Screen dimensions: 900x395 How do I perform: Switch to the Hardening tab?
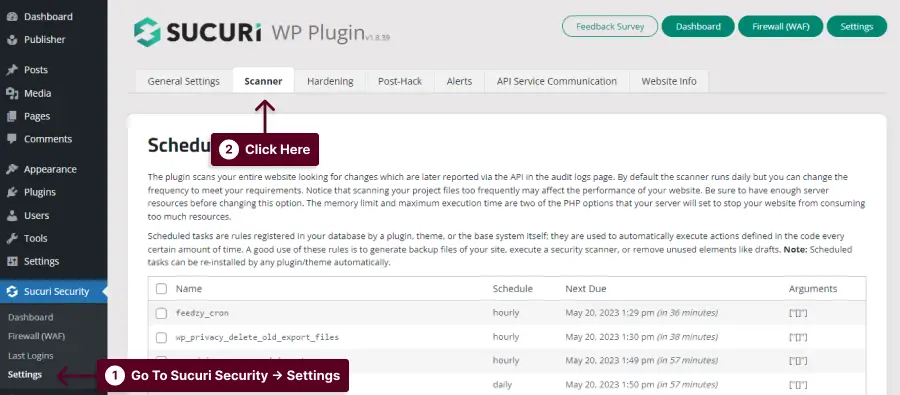click(330, 81)
